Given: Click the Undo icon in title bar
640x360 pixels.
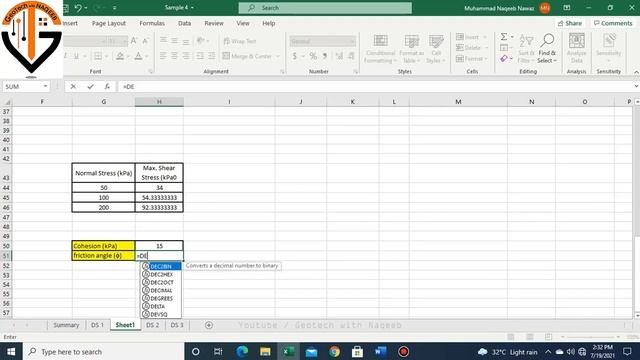Looking at the screenshot, I should coord(78,8).
